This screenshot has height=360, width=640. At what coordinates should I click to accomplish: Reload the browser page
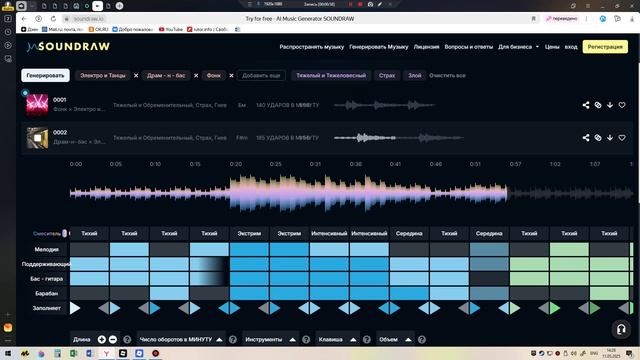click(53, 19)
